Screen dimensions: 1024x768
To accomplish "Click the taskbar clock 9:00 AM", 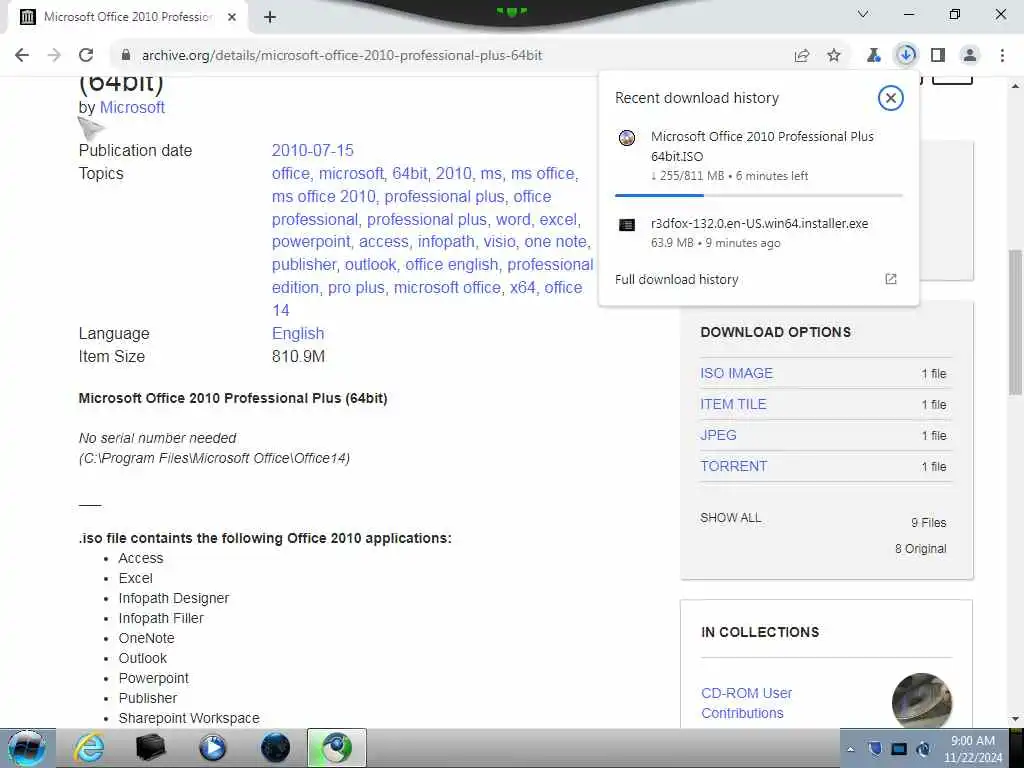I will coord(972,741).
